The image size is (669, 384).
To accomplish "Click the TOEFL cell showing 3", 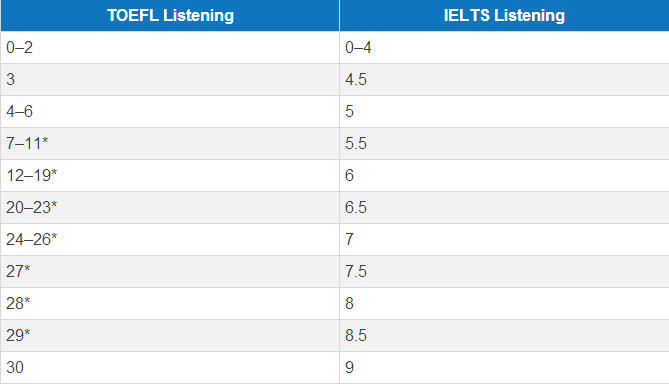I will [170, 79].
